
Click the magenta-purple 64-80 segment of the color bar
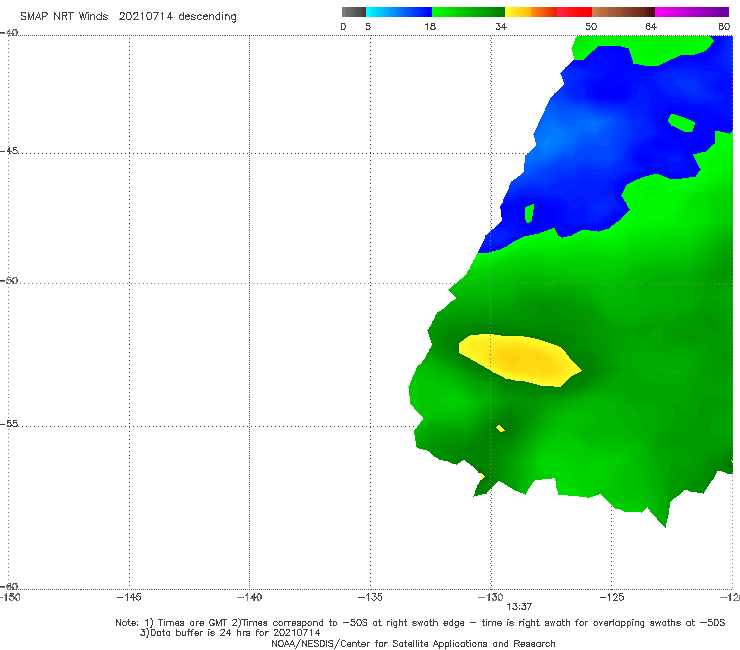(x=692, y=12)
